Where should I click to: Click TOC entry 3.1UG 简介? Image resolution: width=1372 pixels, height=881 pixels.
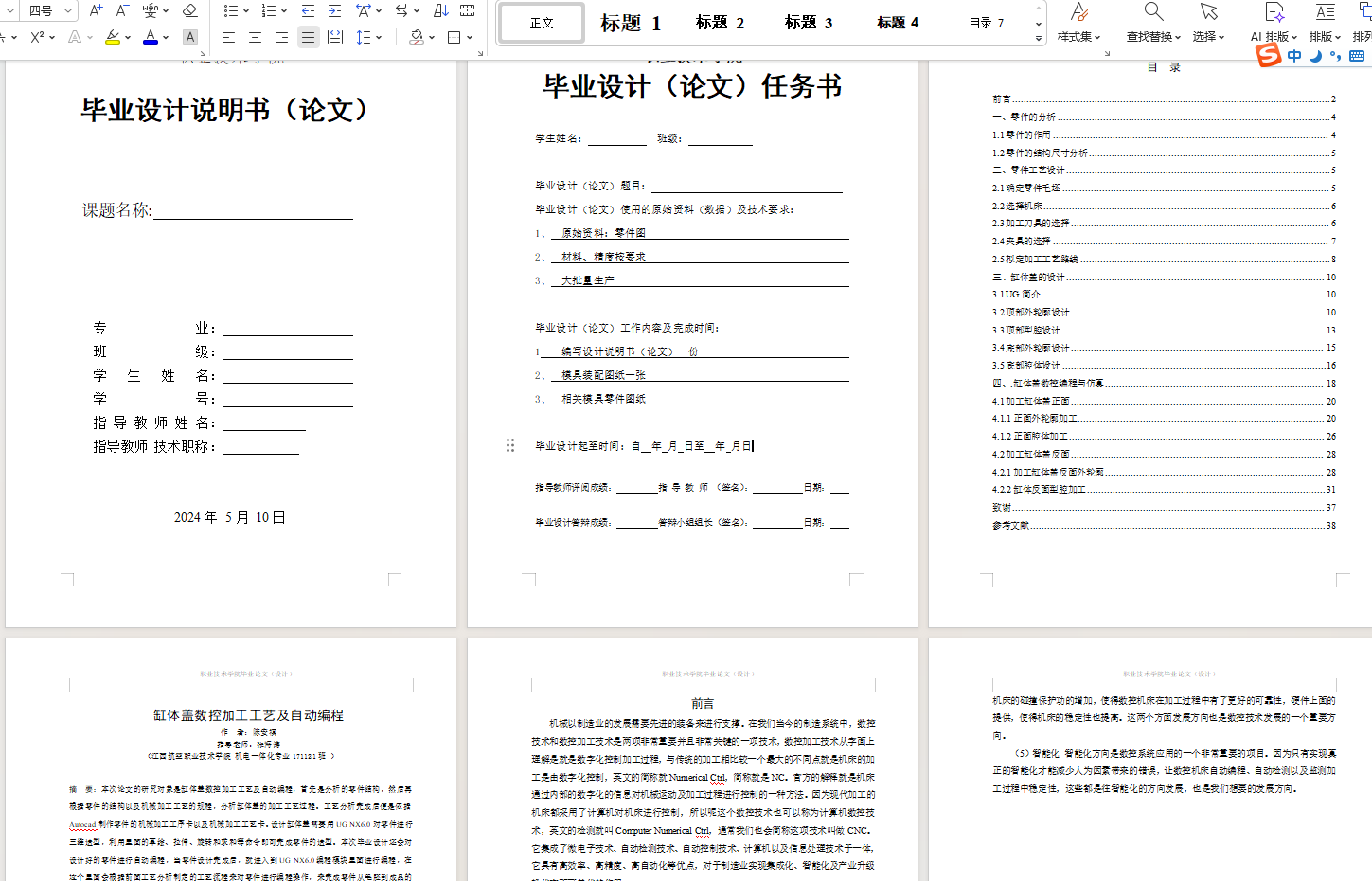coord(1164,295)
